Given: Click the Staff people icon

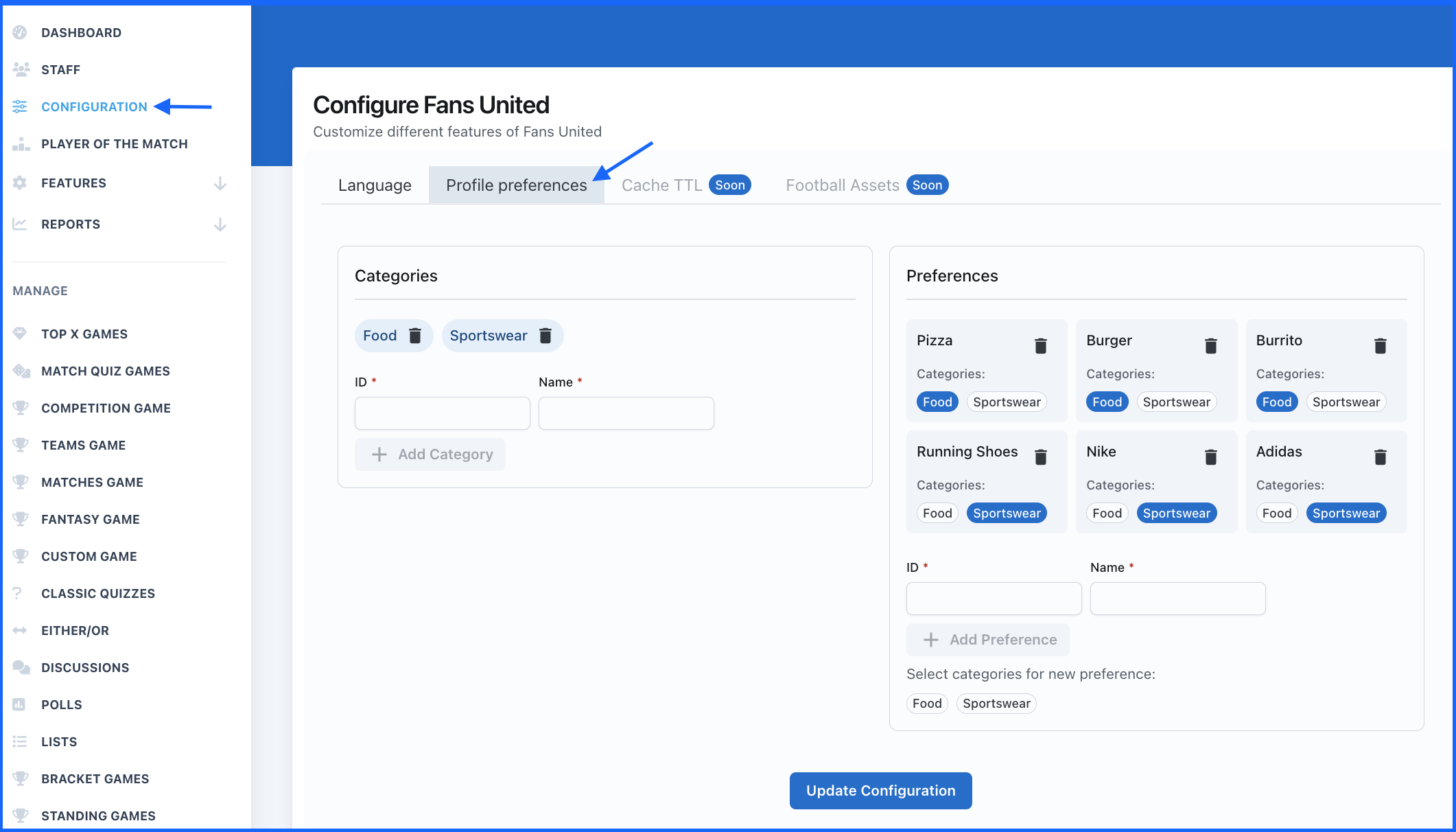Looking at the screenshot, I should [21, 69].
